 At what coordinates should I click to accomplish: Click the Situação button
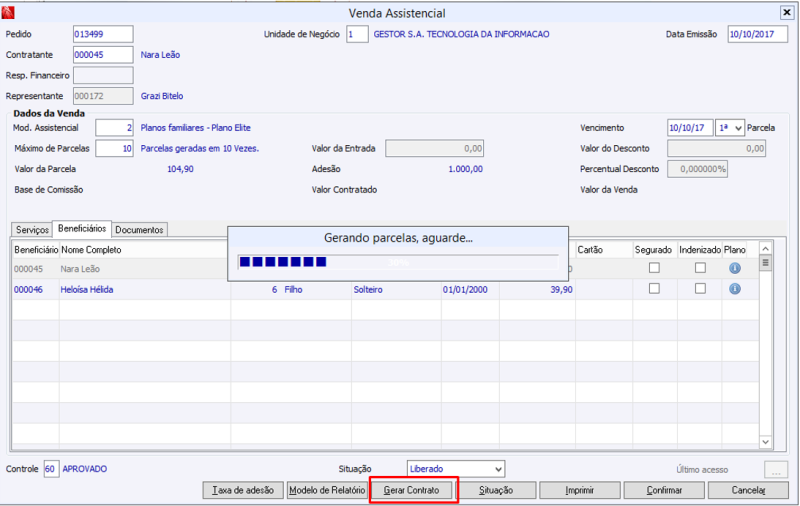[496, 490]
